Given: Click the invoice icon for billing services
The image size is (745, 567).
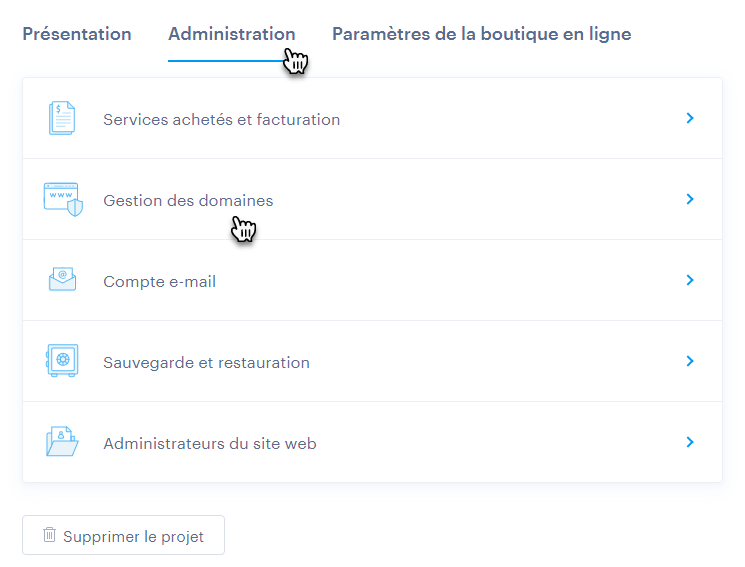Looking at the screenshot, I should click(62, 119).
